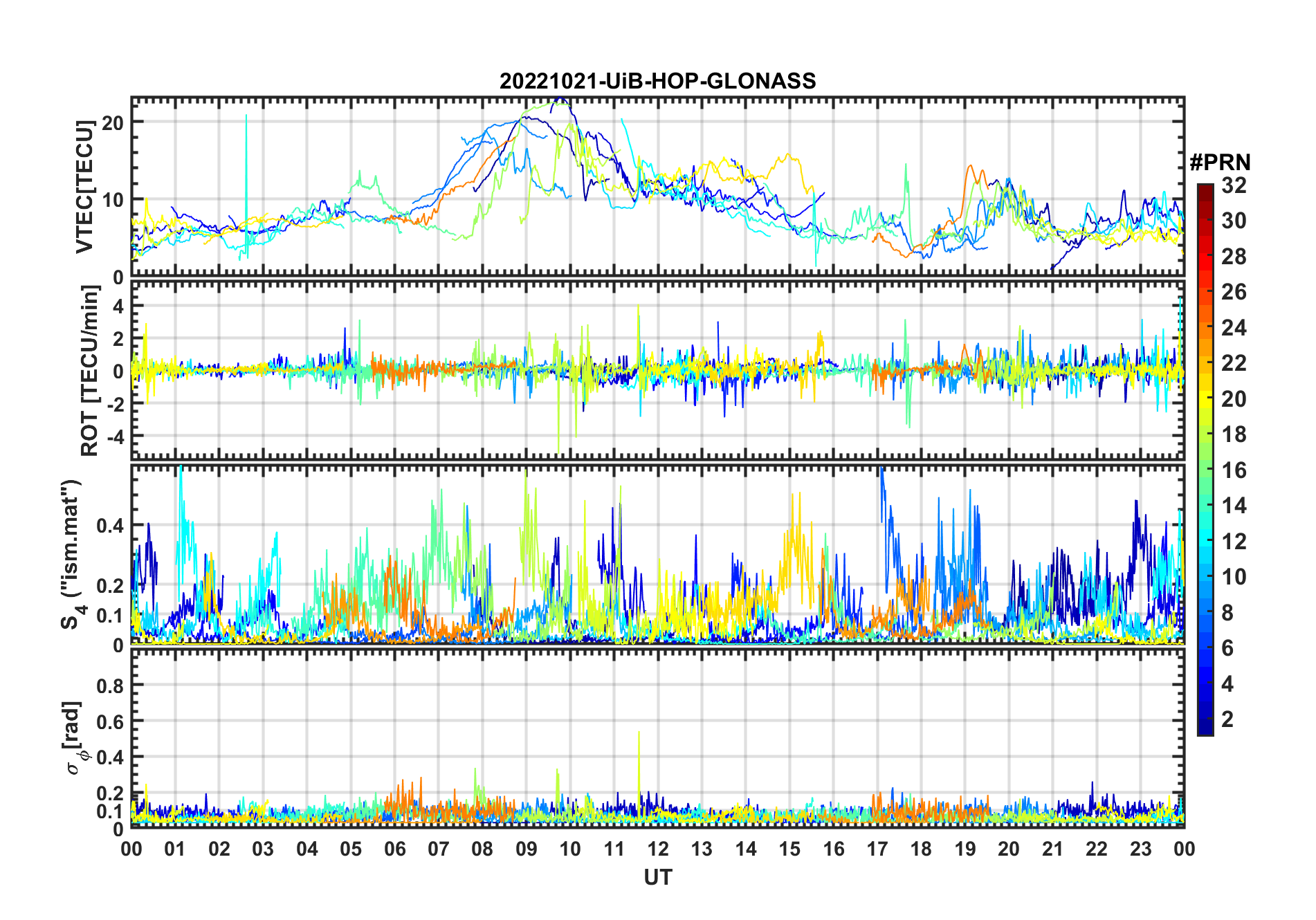Click the S4 axis tick label "0.2"
1316x920 pixels.
tap(110, 585)
